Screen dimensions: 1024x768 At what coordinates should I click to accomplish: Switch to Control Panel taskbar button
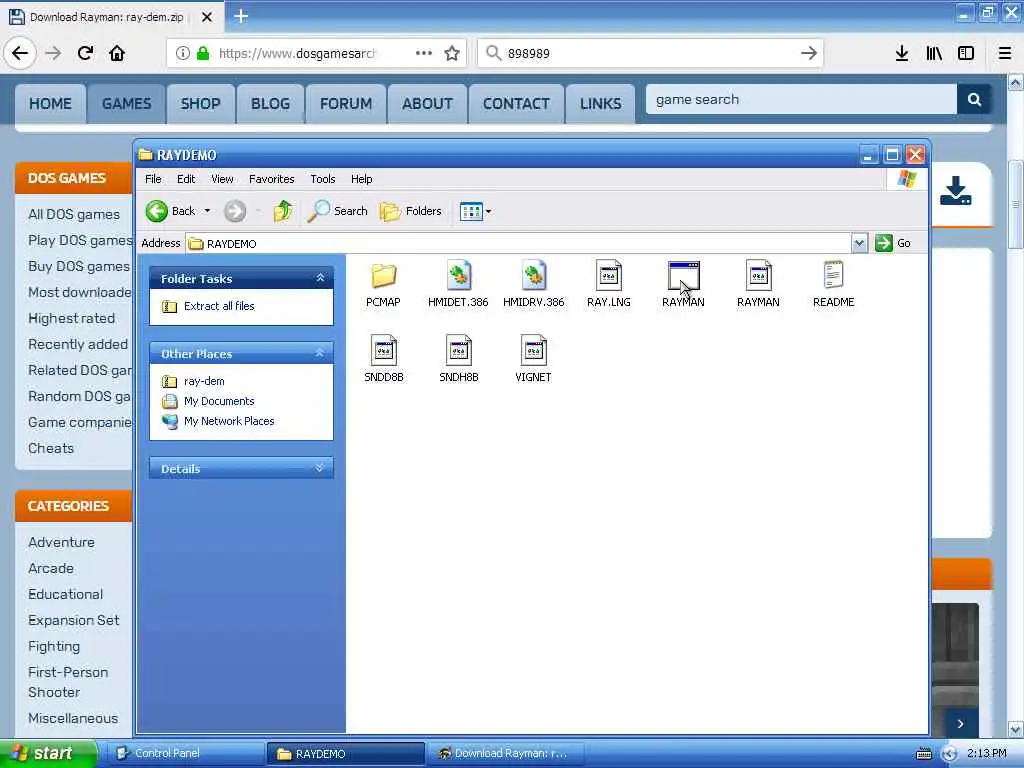[x=185, y=753]
